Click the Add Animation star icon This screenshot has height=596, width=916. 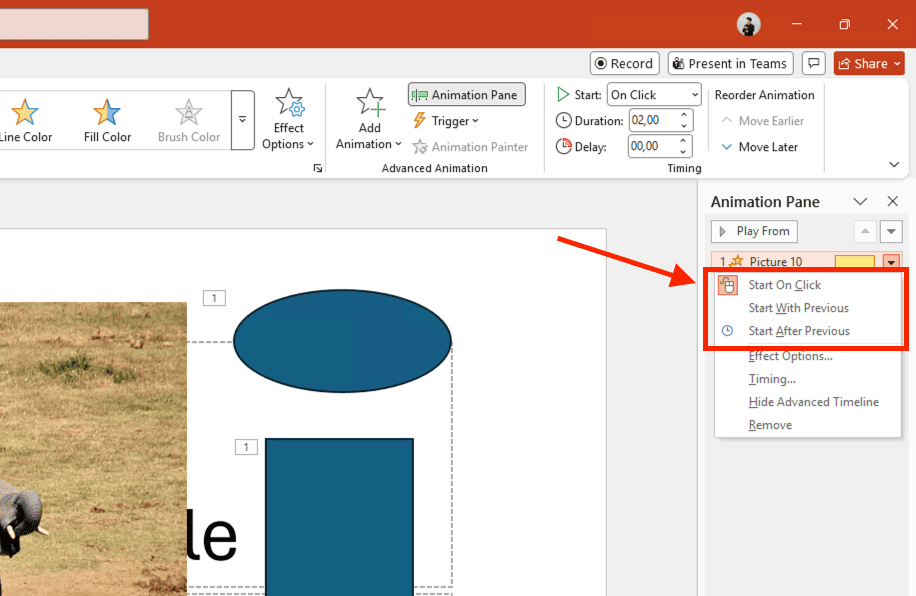pyautogui.click(x=370, y=103)
